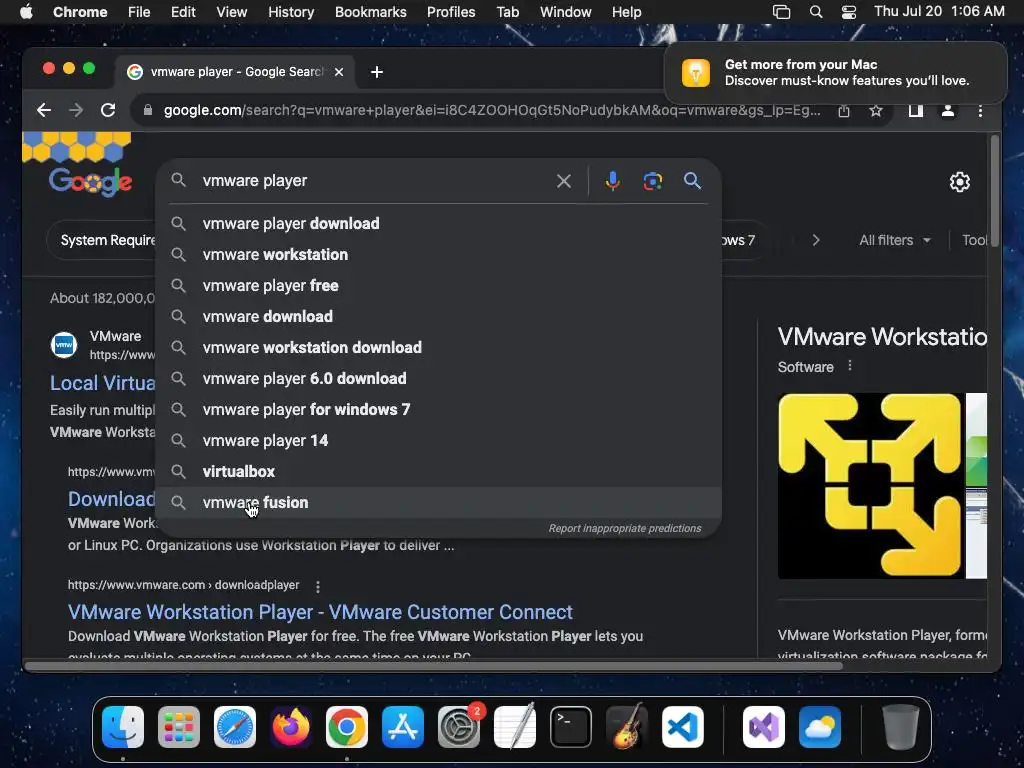
Task: Start voice search with the microphone icon
Action: pyautogui.click(x=613, y=181)
